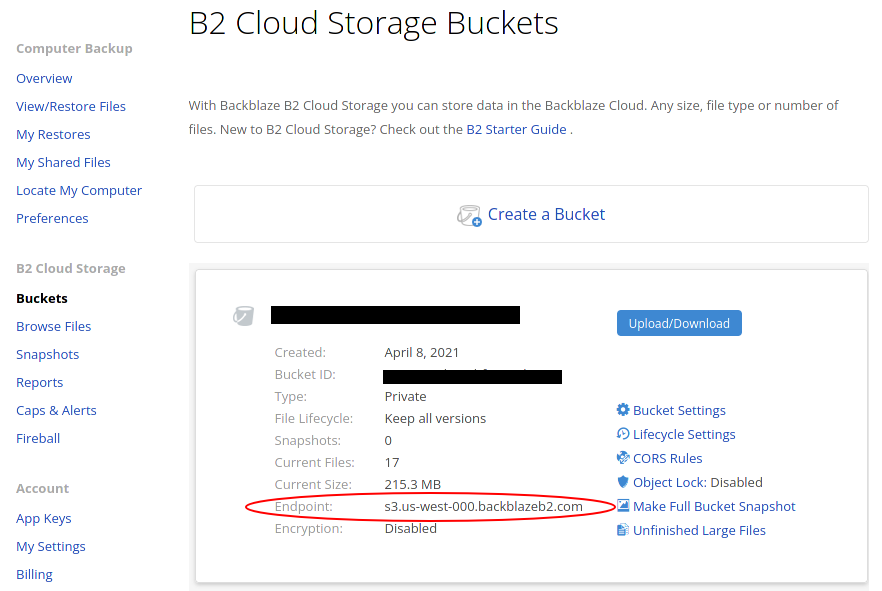Image resolution: width=882 pixels, height=591 pixels.
Task: Open My Settings
Action: pyautogui.click(x=51, y=547)
